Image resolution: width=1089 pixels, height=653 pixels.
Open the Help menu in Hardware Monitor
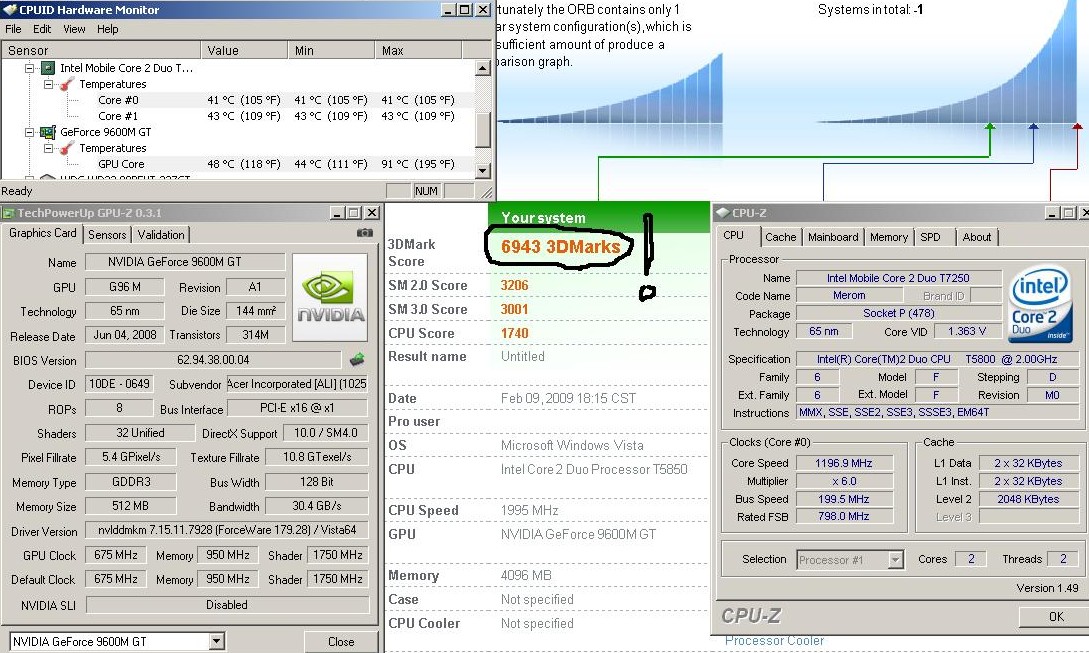108,29
